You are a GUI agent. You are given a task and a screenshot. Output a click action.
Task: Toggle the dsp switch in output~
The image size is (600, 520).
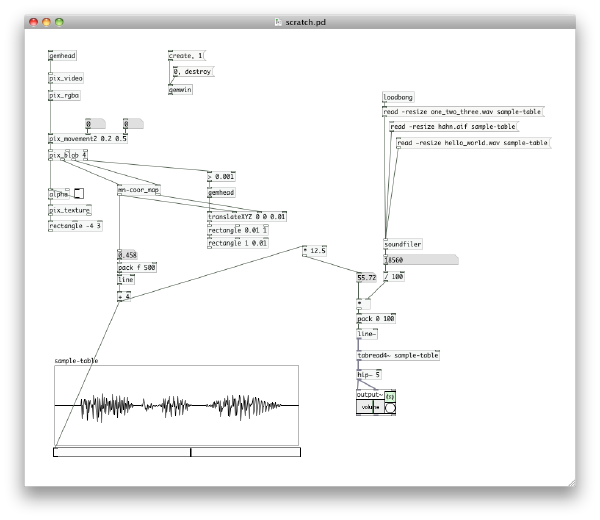390,396
